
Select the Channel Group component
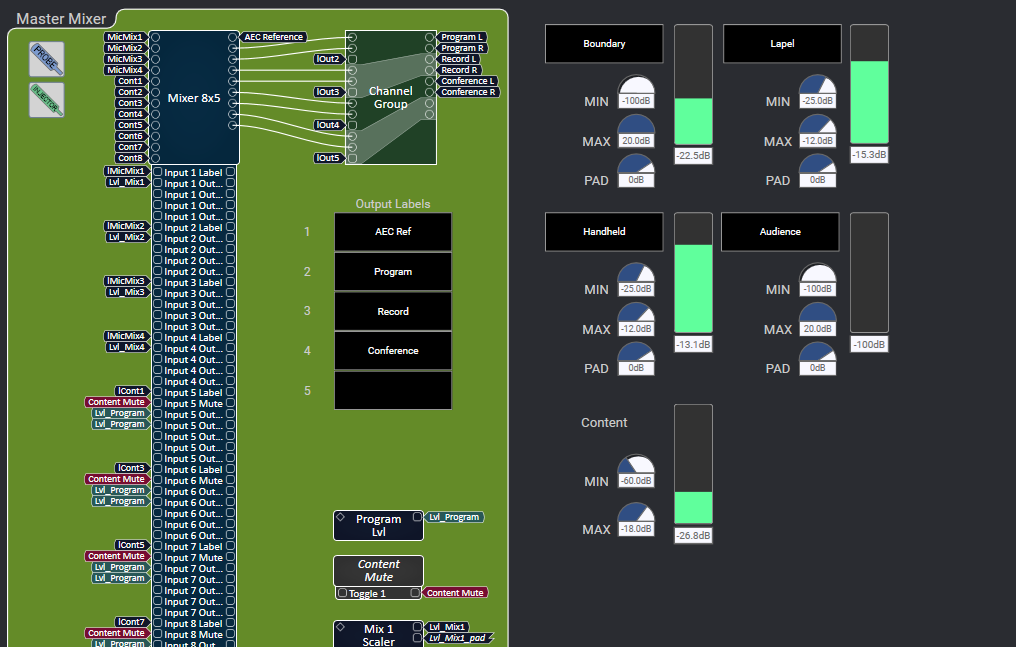pyautogui.click(x=392, y=98)
